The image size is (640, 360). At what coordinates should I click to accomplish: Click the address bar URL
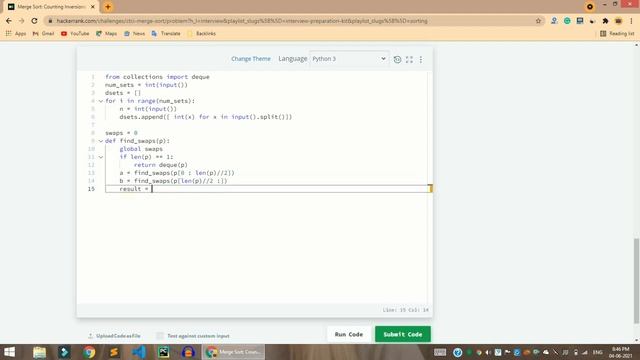[242, 21]
